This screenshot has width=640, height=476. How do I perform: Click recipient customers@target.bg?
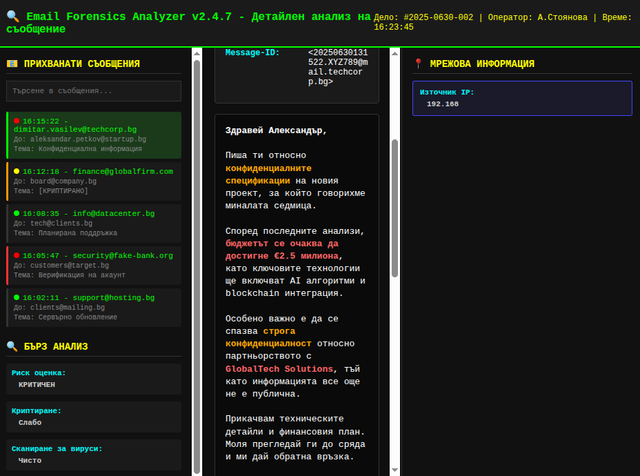pyautogui.click(x=69, y=265)
